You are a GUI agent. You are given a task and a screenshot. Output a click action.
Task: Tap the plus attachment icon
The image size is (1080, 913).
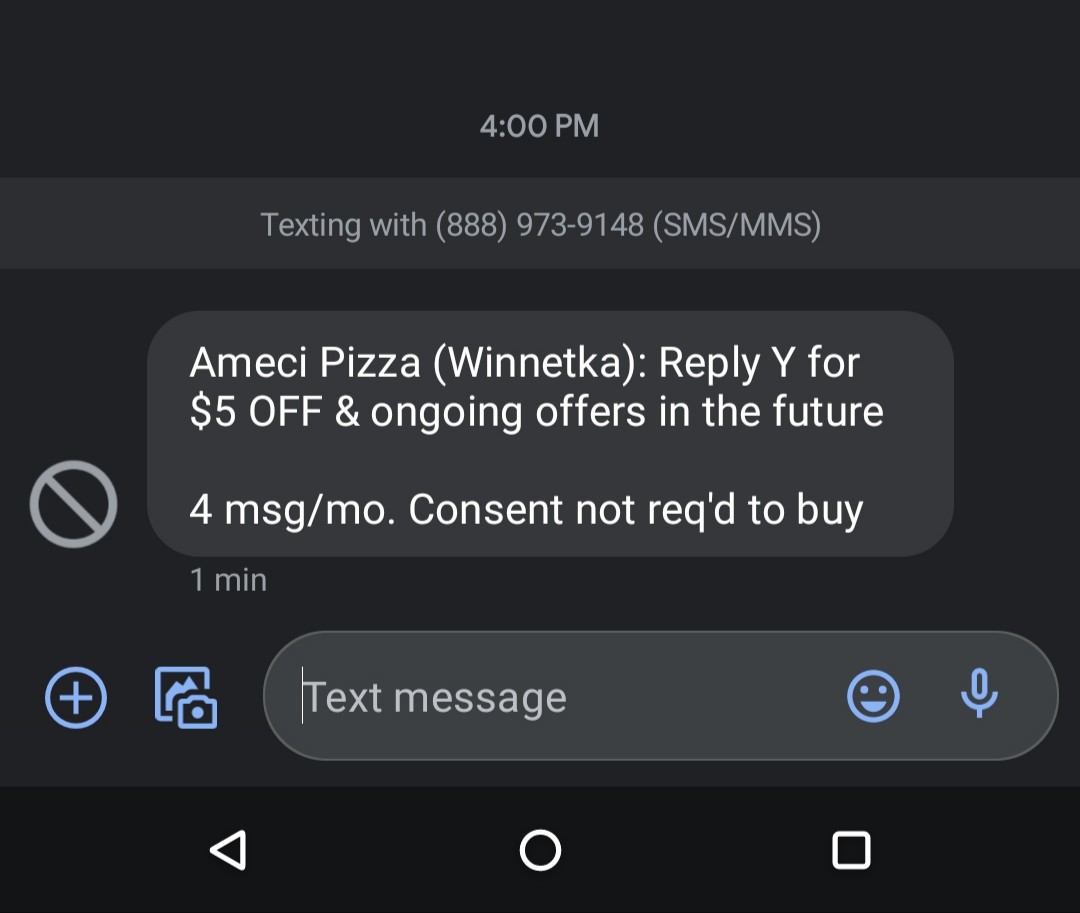(x=76, y=696)
